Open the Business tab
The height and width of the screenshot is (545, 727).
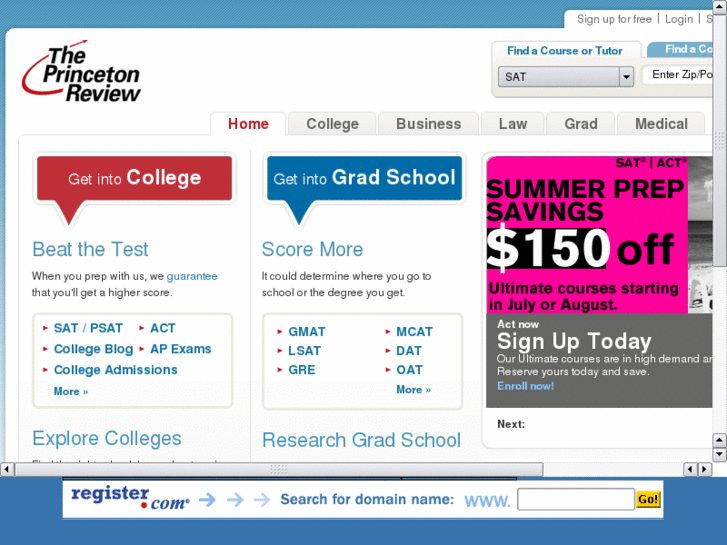(x=428, y=124)
